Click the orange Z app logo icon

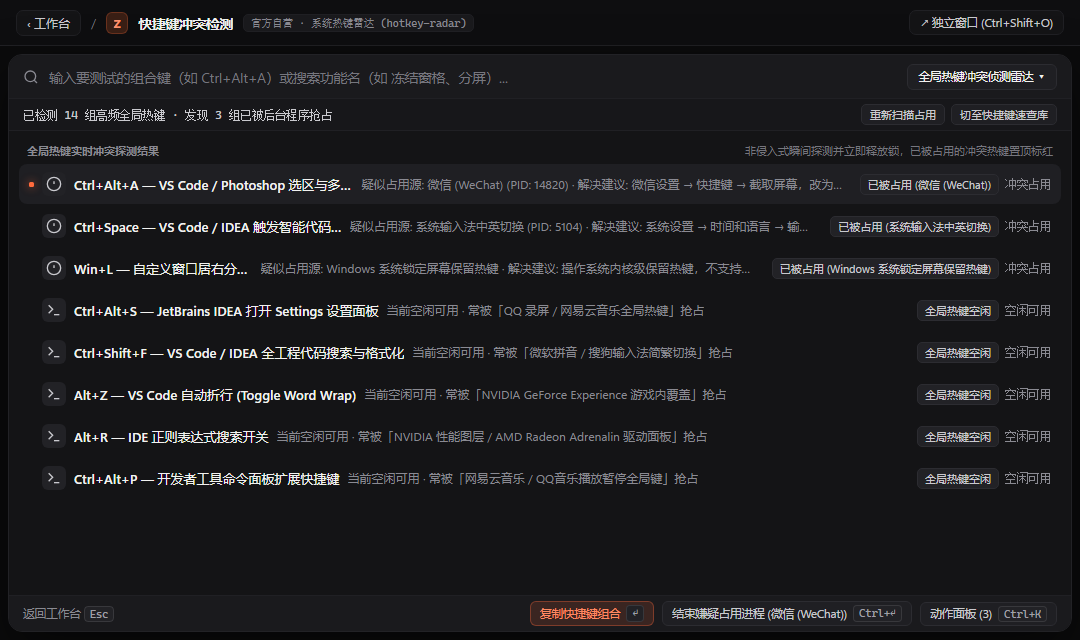pyautogui.click(x=117, y=23)
